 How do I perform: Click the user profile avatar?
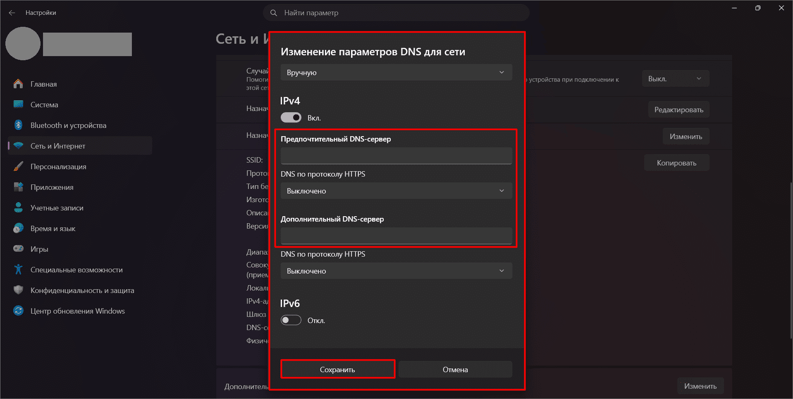[x=23, y=44]
